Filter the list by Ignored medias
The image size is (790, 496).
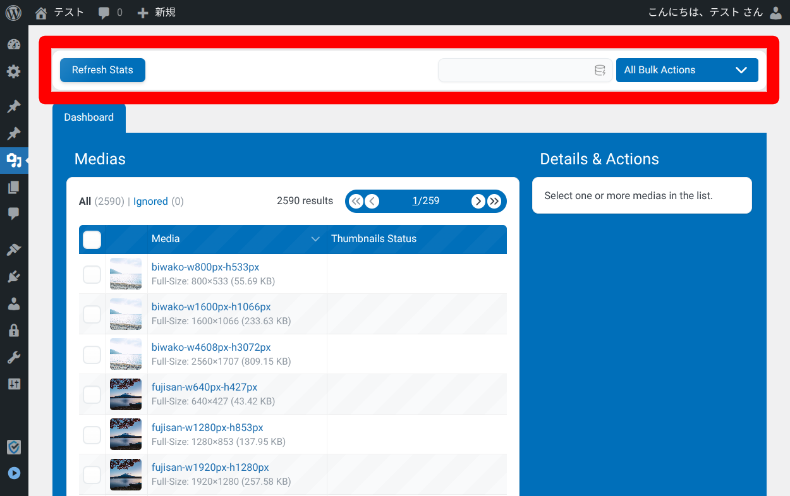[x=150, y=201]
